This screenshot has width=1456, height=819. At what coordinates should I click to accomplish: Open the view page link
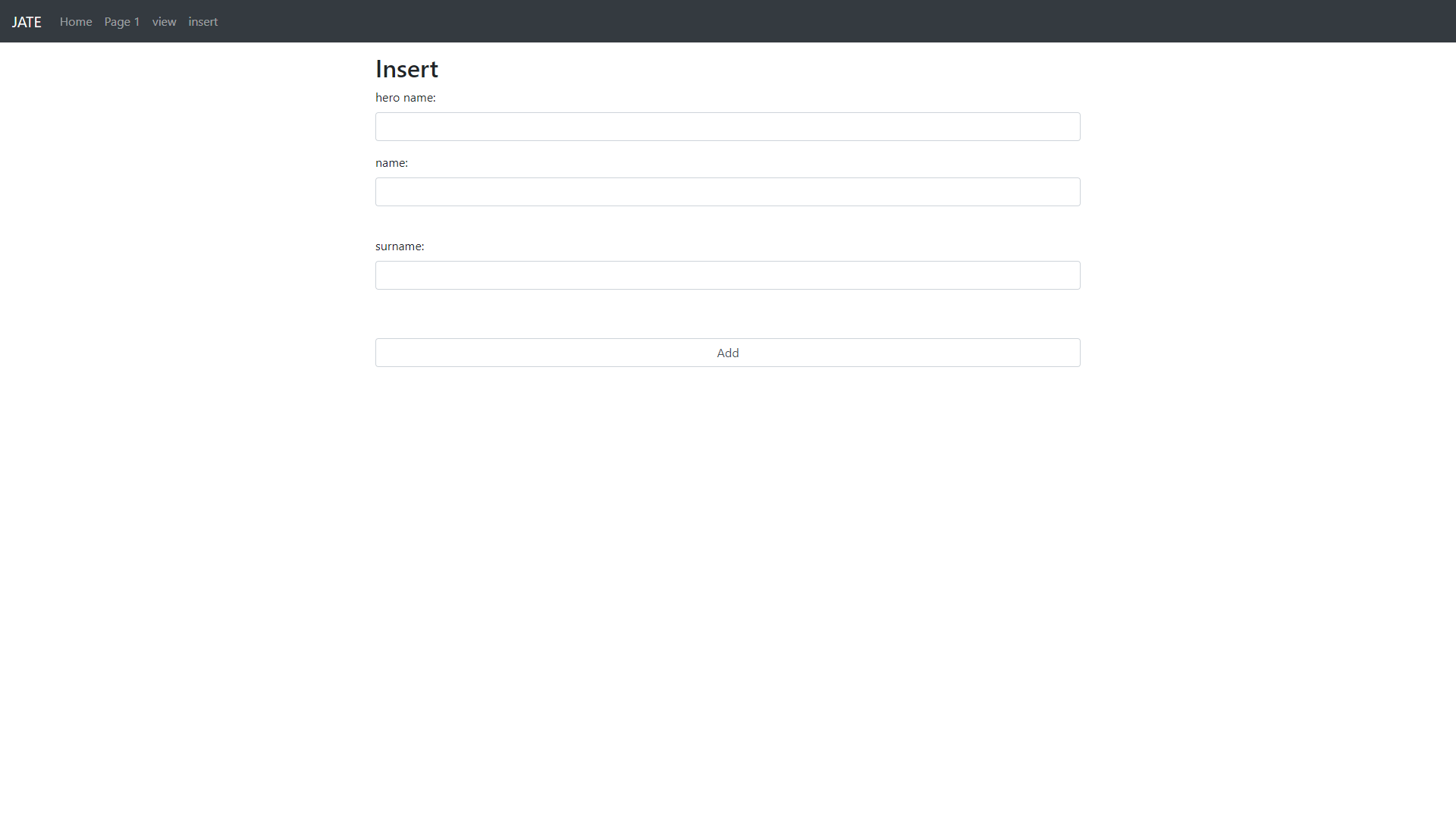(164, 22)
